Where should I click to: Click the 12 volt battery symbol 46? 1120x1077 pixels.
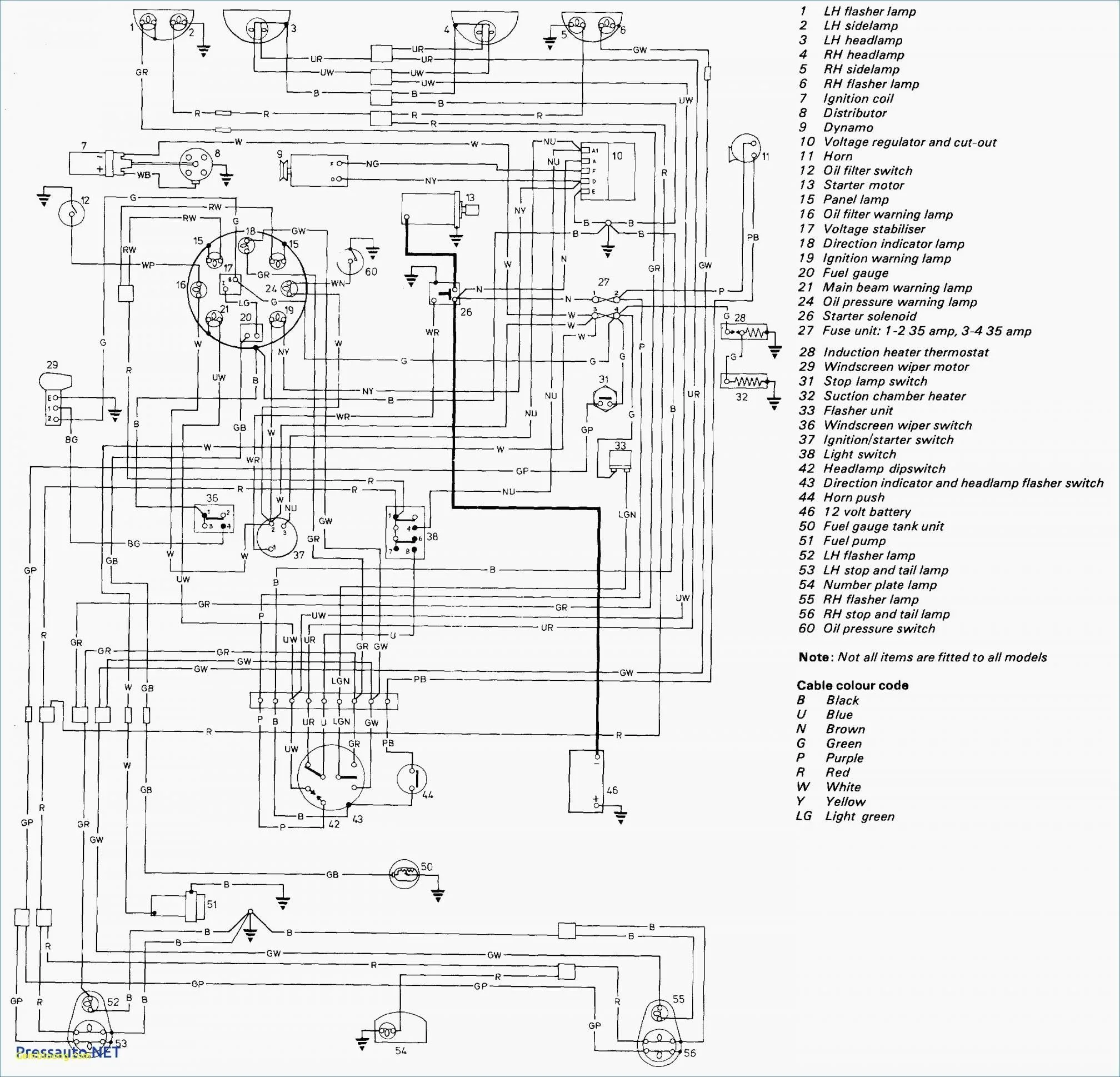586,781
